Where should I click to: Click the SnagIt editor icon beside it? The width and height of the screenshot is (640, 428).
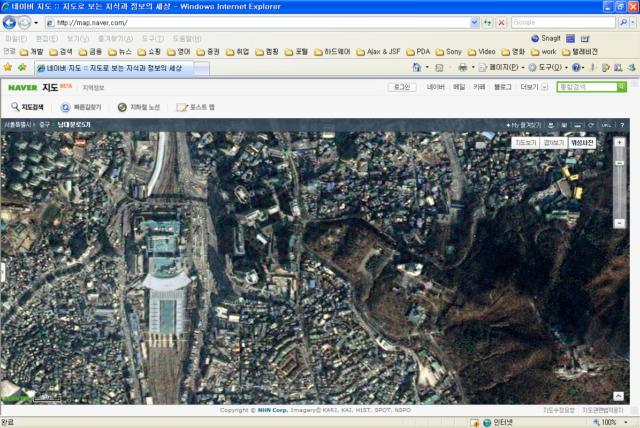pyautogui.click(x=585, y=38)
